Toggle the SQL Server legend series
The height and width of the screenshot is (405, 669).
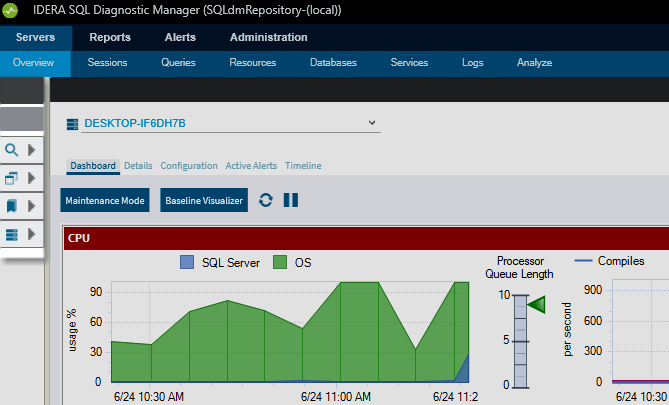(x=187, y=262)
